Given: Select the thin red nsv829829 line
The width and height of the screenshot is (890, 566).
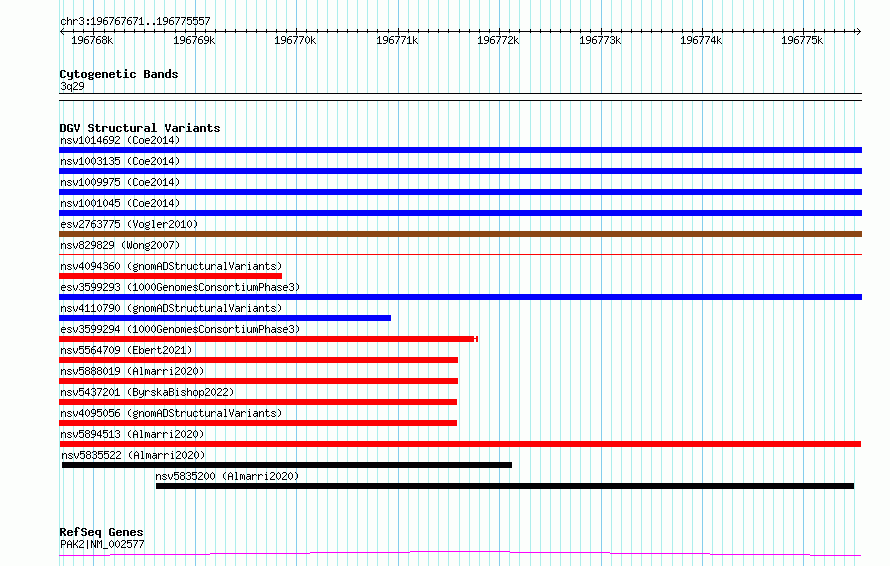Looking at the screenshot, I should tap(460, 254).
